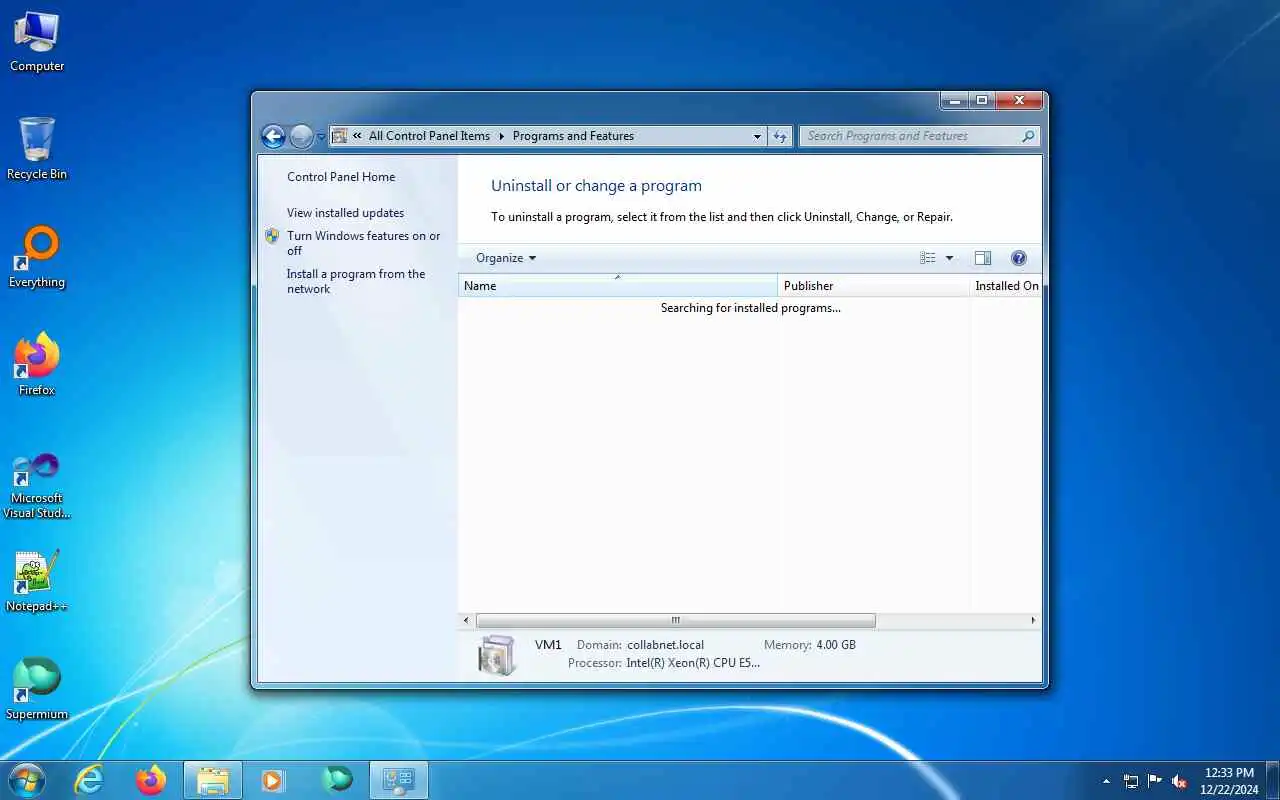Click the muted volume tray icon
This screenshot has height=800, width=1280.
pyautogui.click(x=1179, y=781)
